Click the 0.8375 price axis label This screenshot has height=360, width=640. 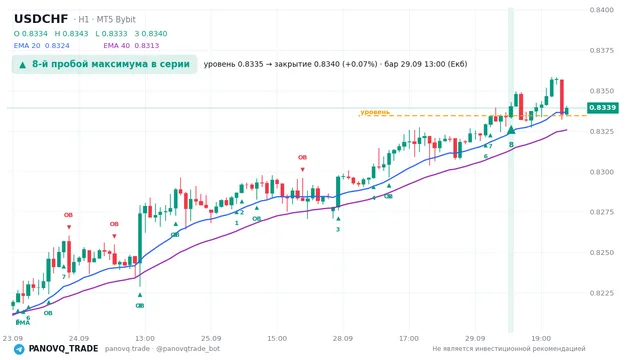[601, 51]
